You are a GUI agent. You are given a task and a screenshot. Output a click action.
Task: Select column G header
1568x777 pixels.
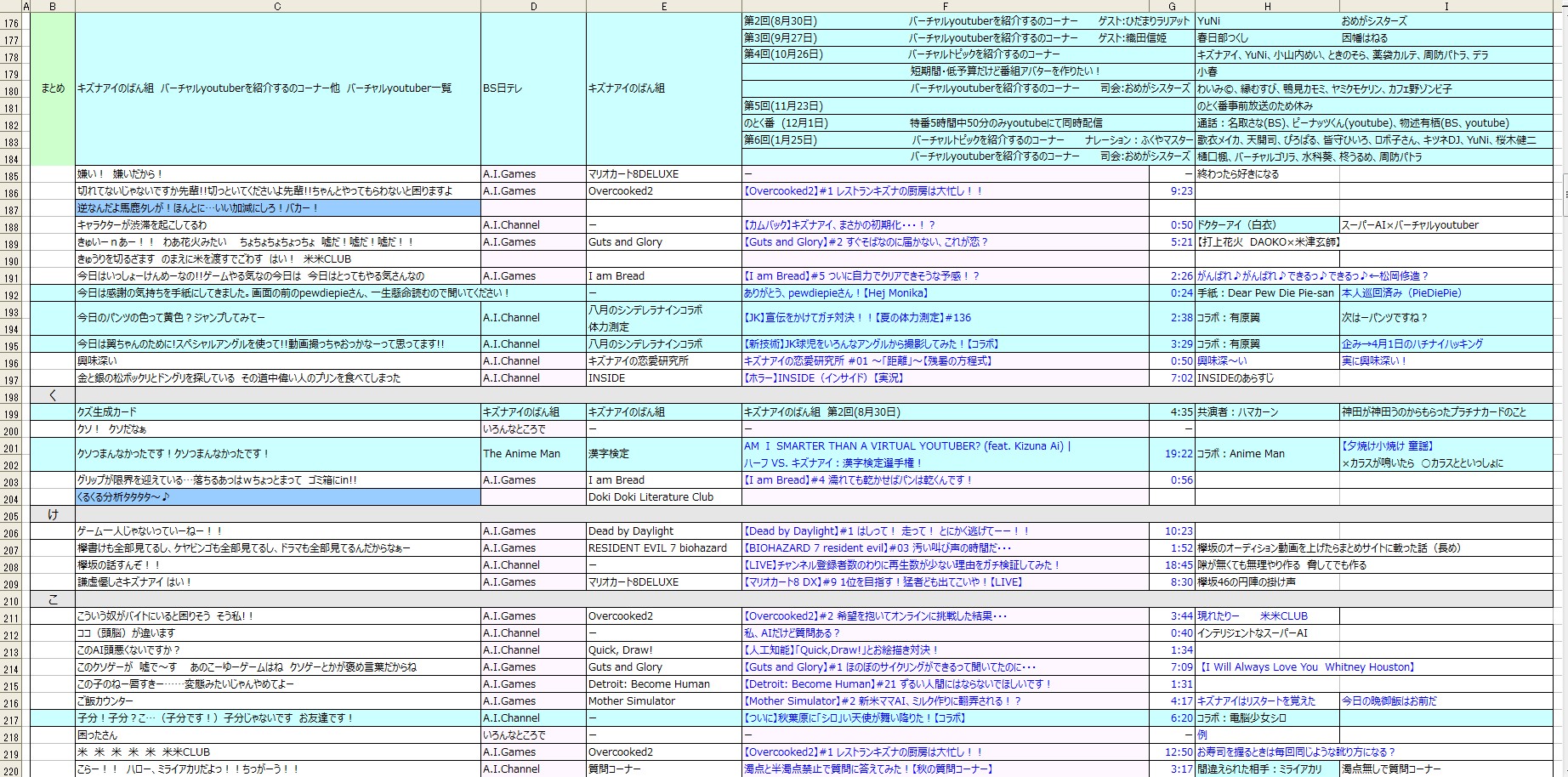1172,6
